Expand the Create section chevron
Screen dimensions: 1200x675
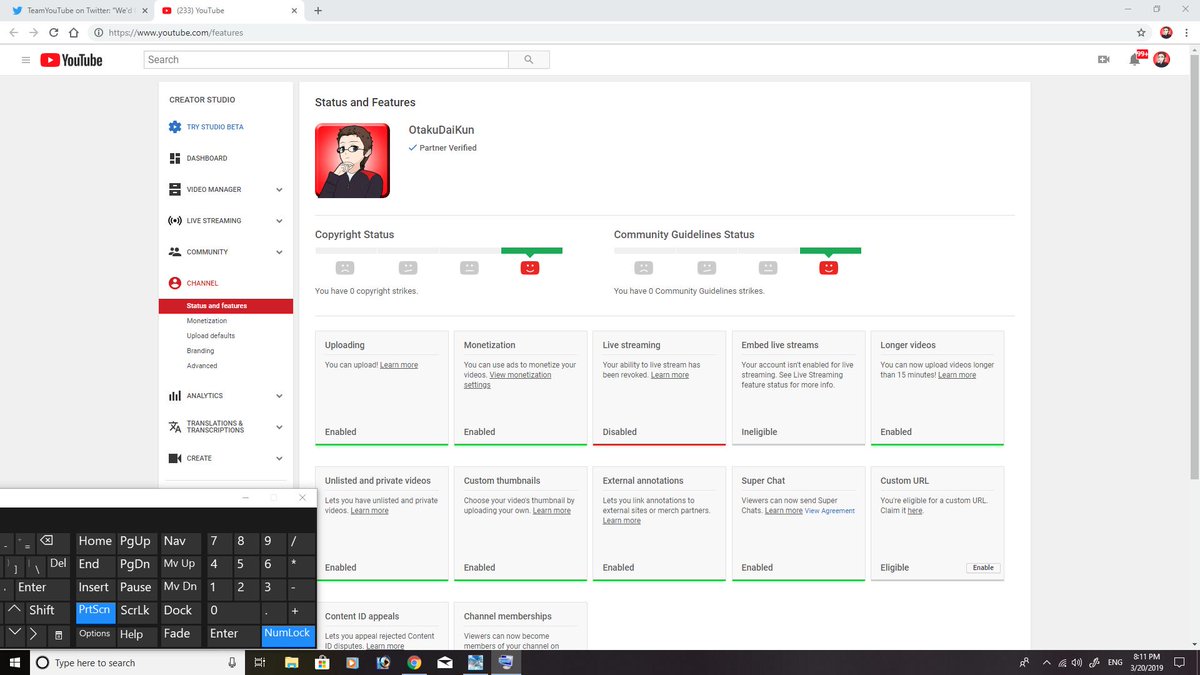point(279,458)
